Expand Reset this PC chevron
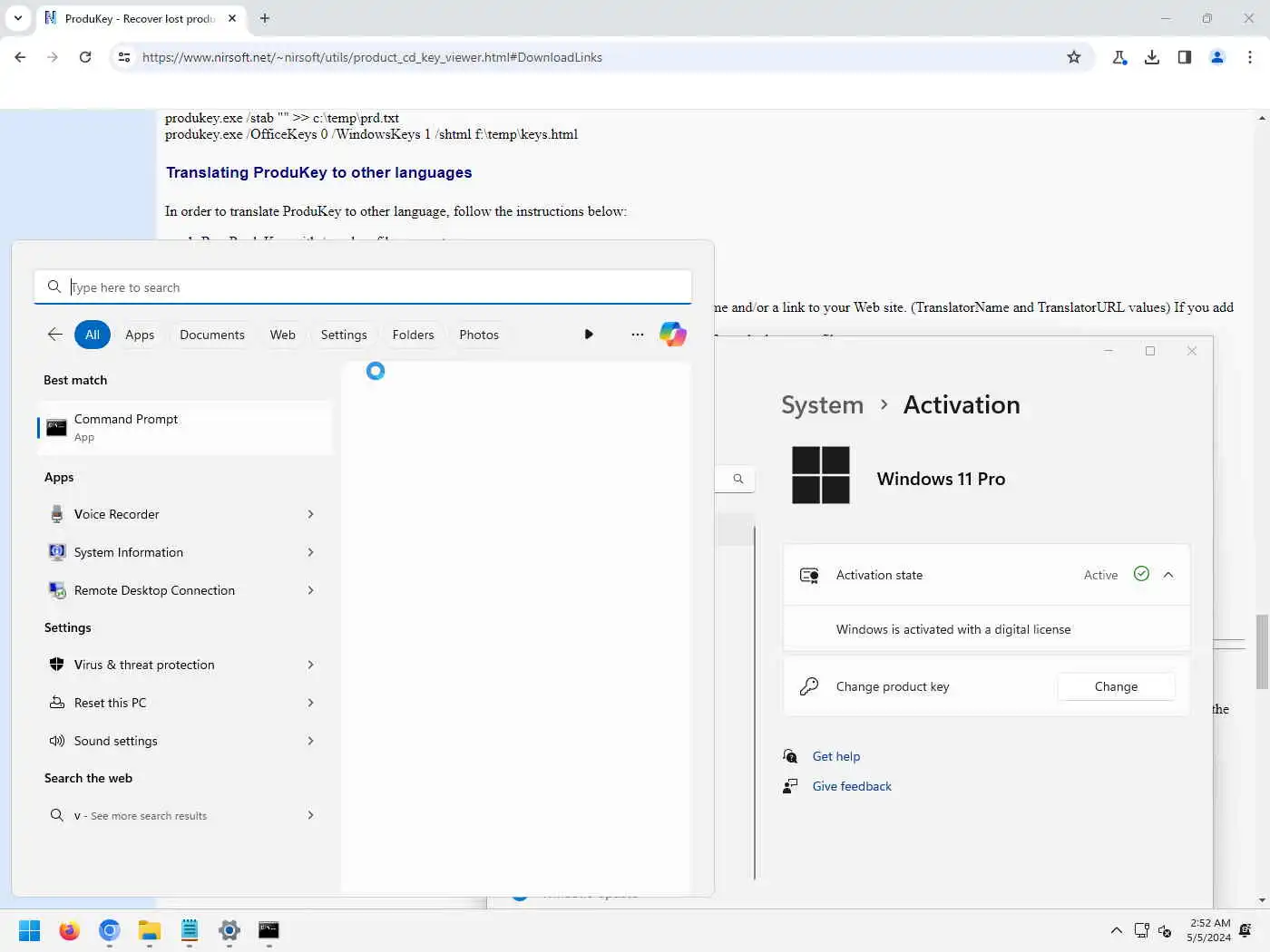Screen dimensions: 1270x952 (x=310, y=703)
